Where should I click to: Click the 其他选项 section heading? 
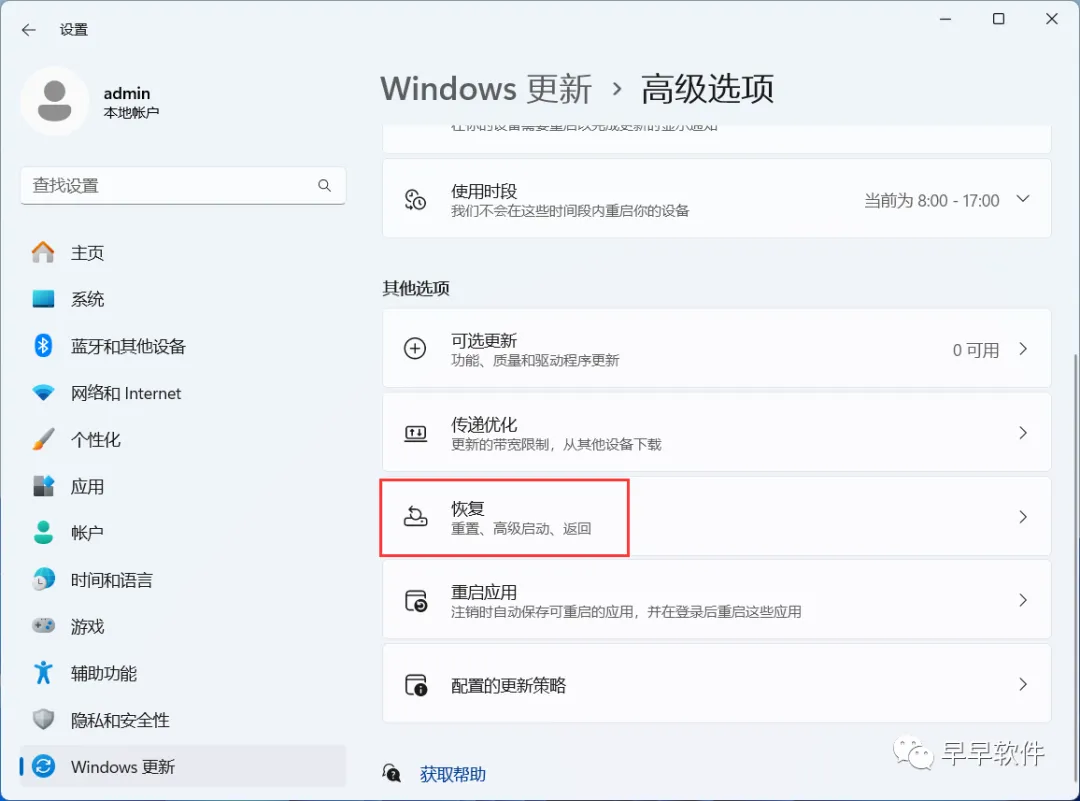coord(416,288)
